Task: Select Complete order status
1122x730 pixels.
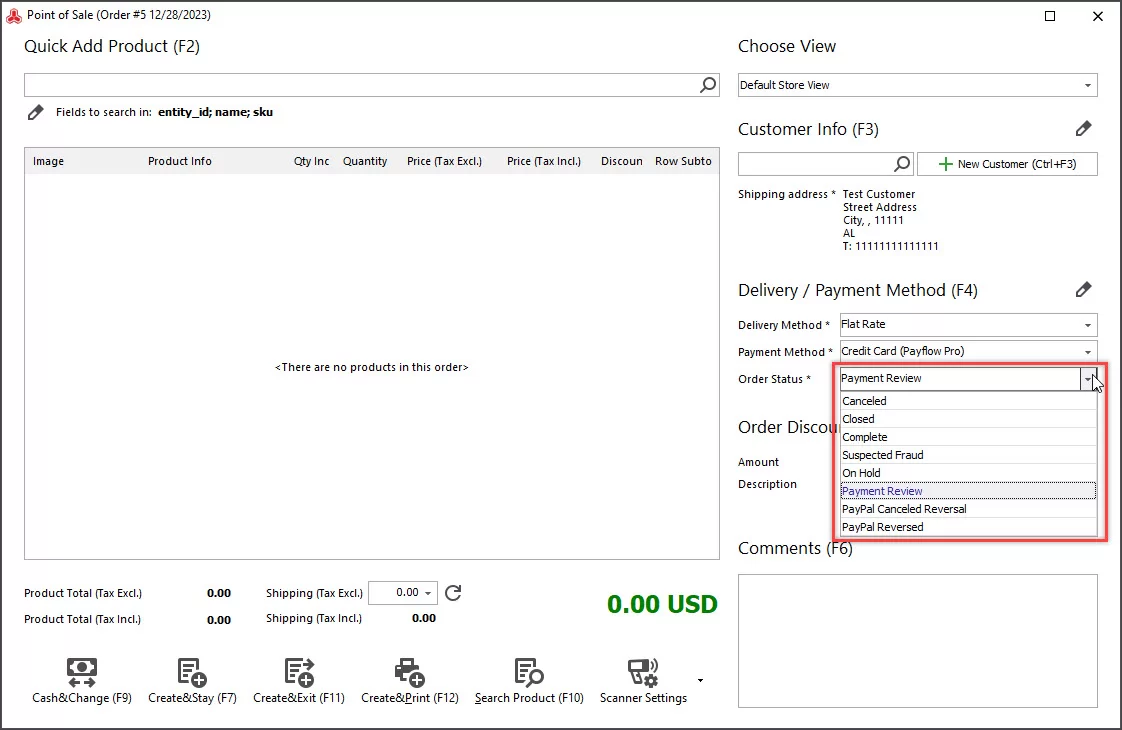Action: pos(968,437)
